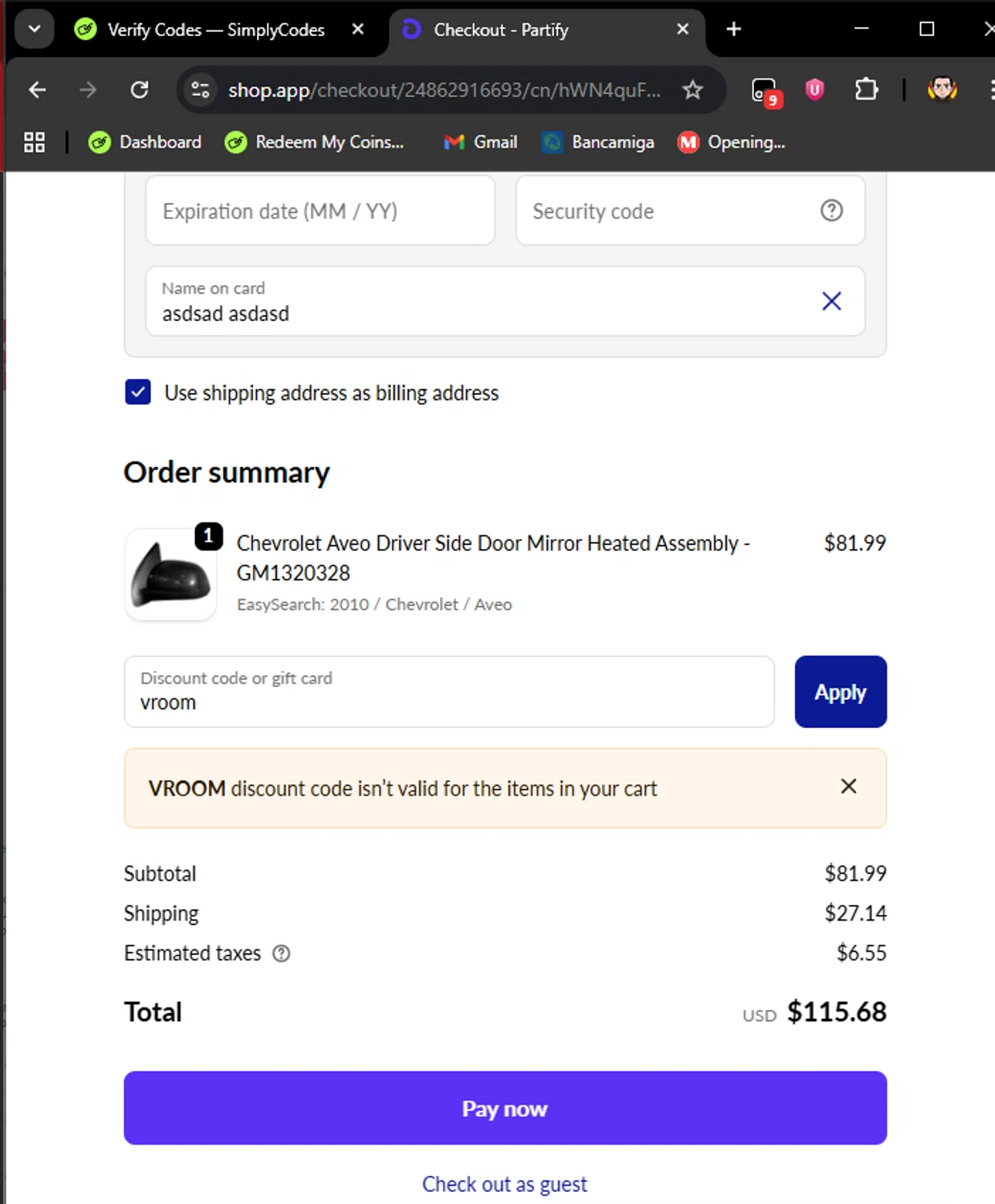Viewport: 995px width, 1204px height.
Task: Open the apps grid shortcut
Action: pos(35,142)
